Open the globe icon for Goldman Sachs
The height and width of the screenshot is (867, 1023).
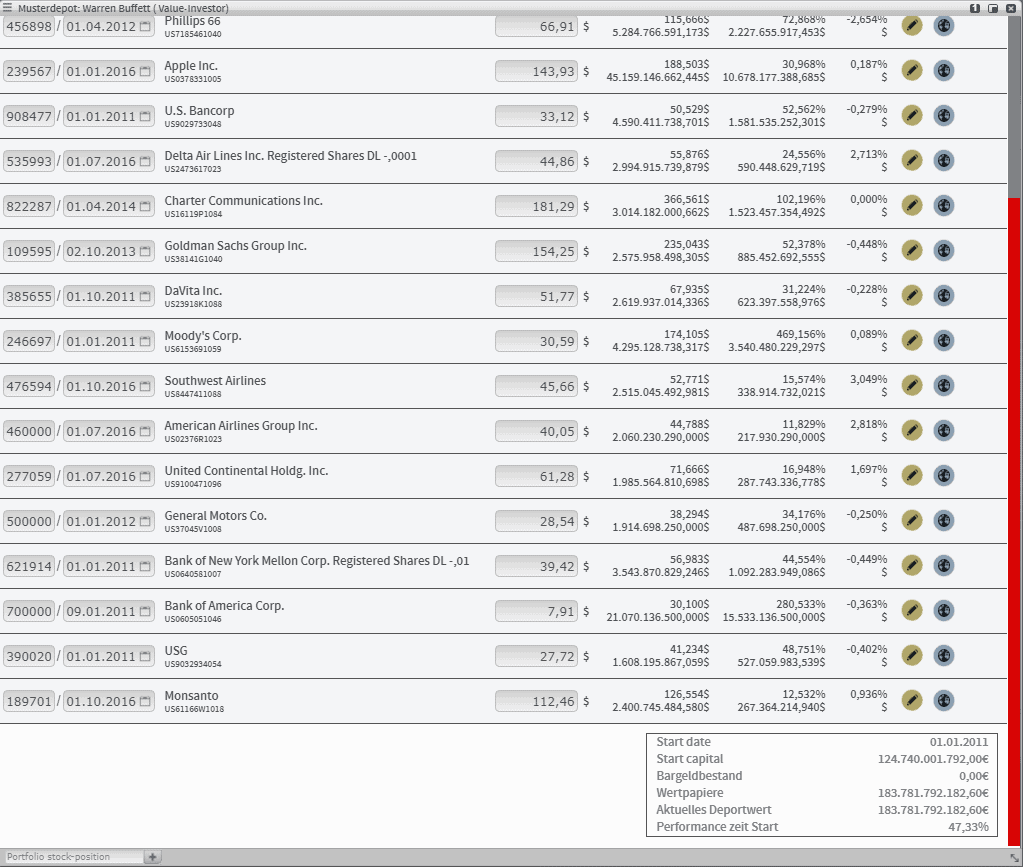(x=943, y=250)
